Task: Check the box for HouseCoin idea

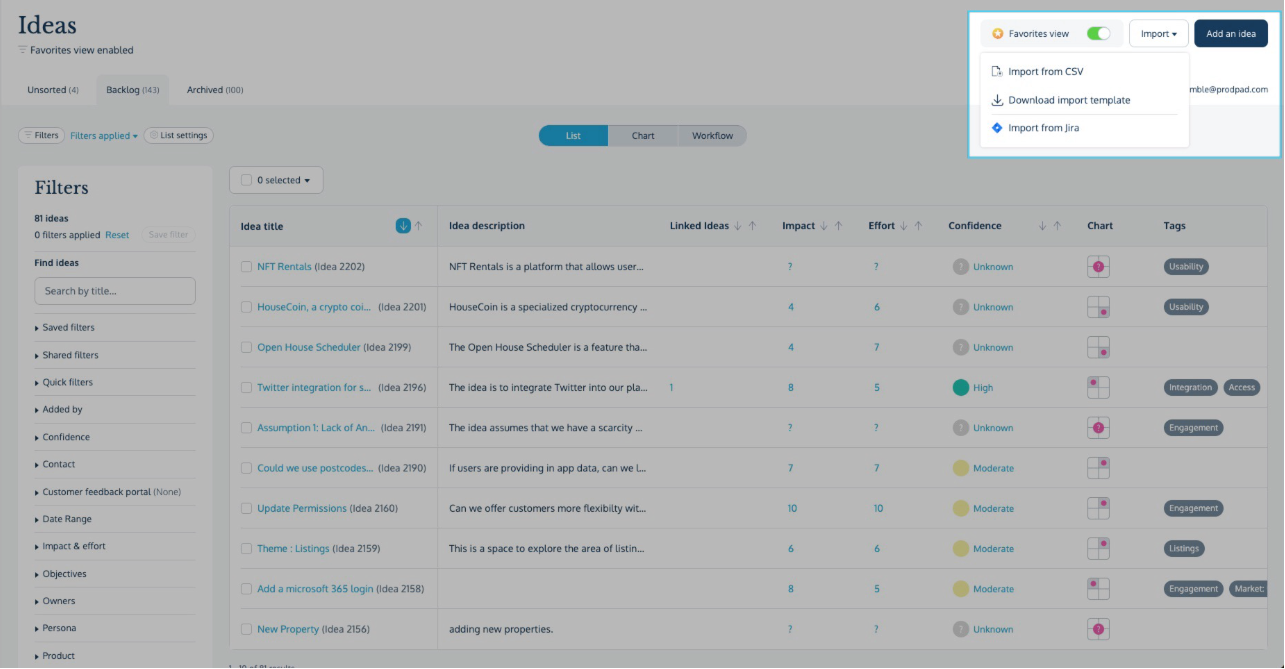Action: (x=247, y=307)
